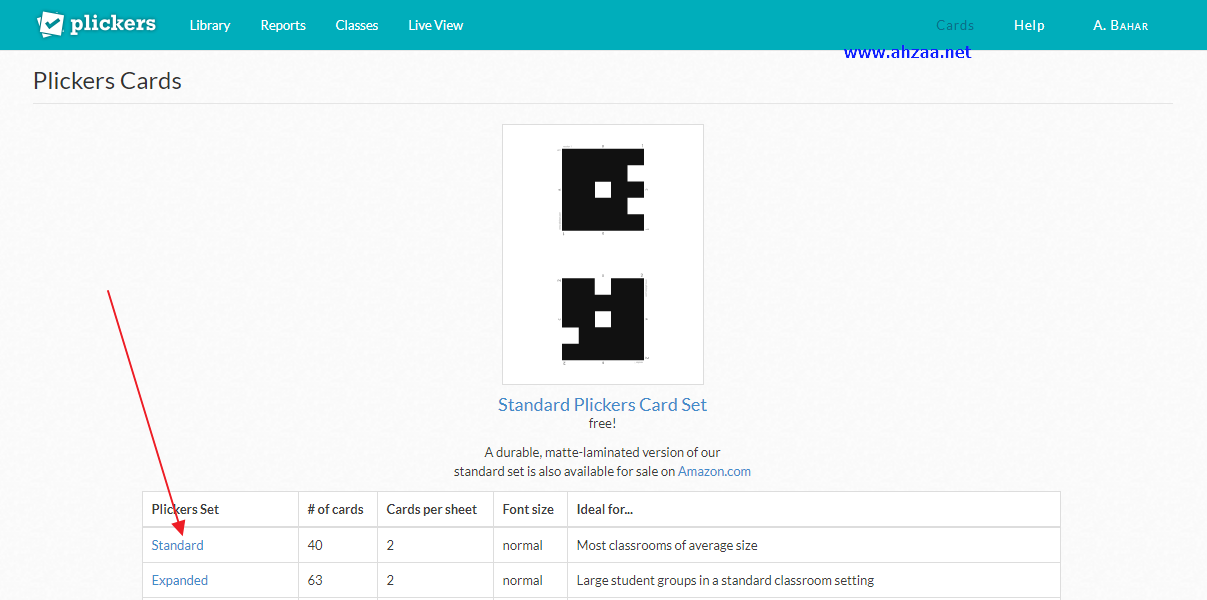Select the Expanded card set in the table

(x=179, y=580)
